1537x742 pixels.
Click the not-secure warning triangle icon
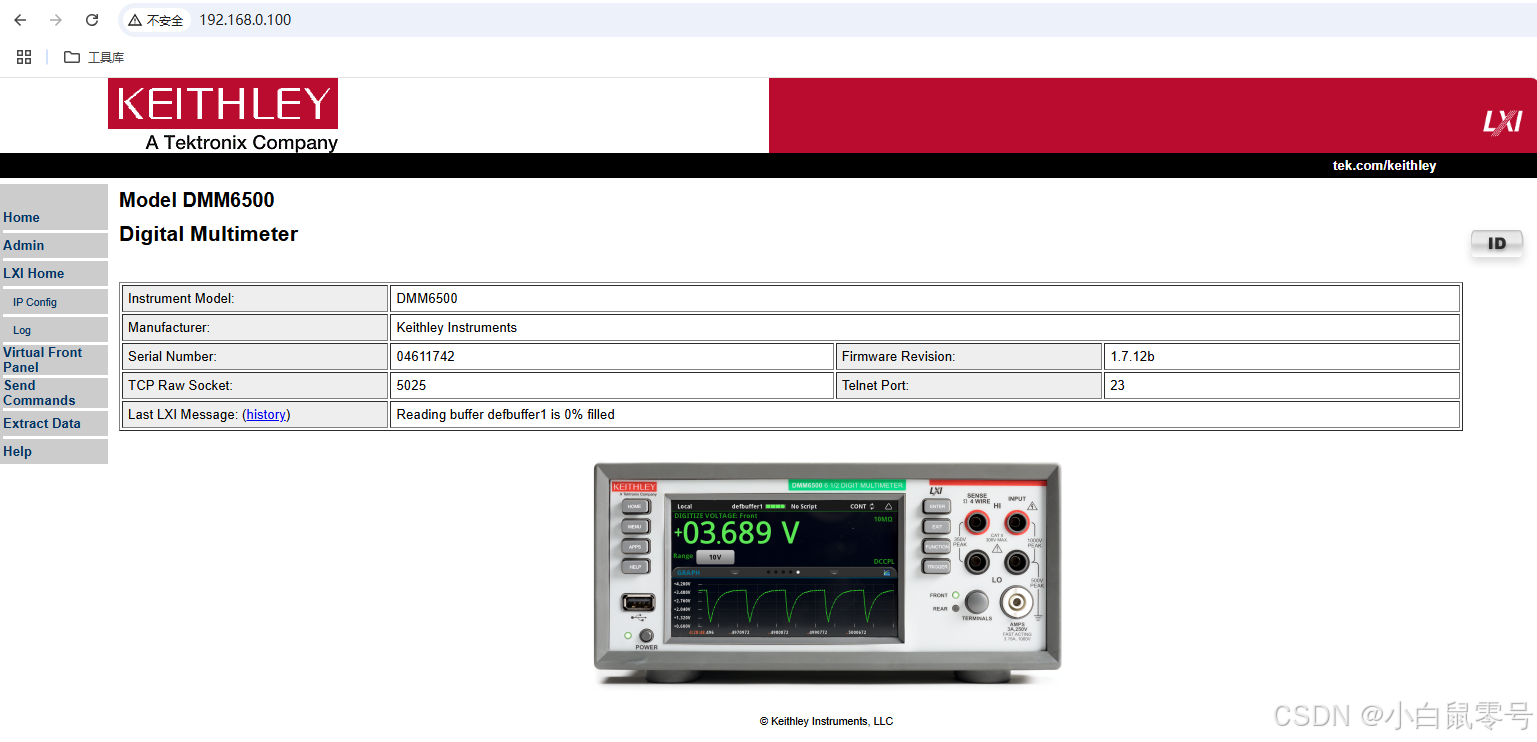pos(135,20)
